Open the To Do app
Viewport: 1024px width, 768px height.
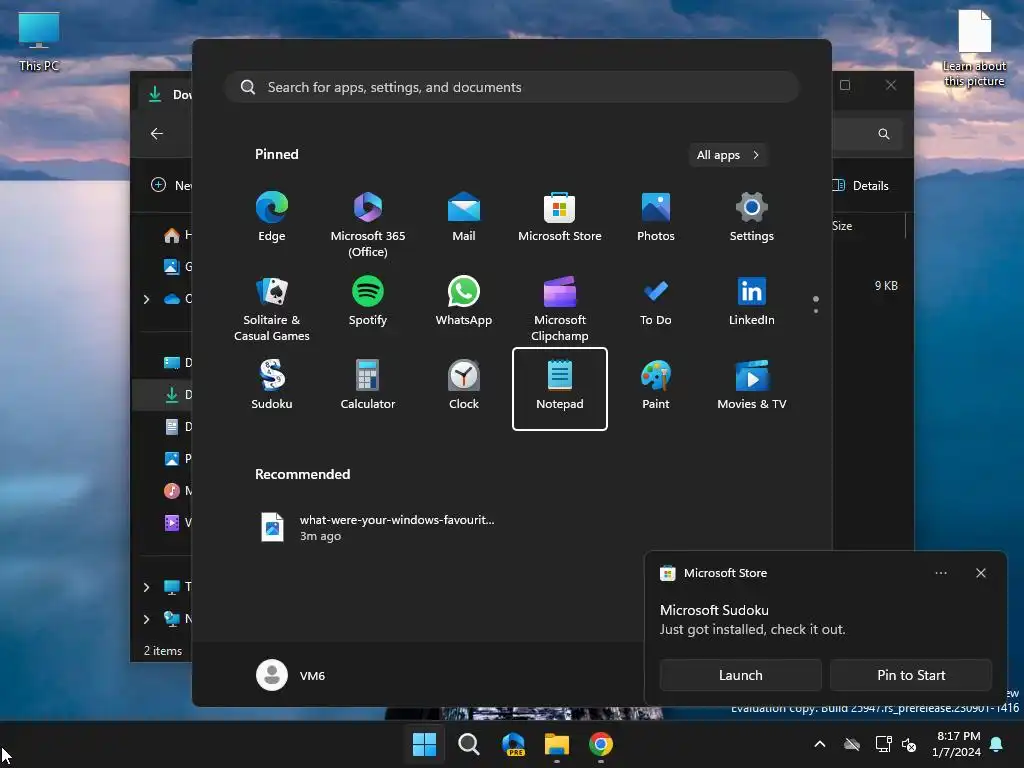click(656, 301)
